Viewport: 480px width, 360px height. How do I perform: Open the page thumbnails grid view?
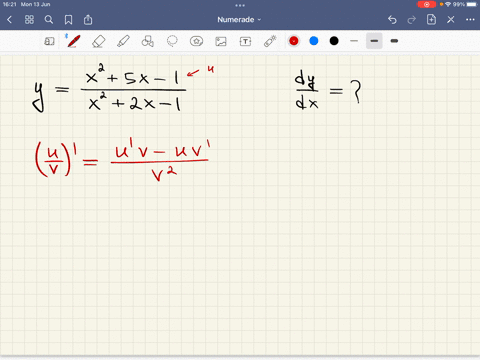tap(29, 20)
